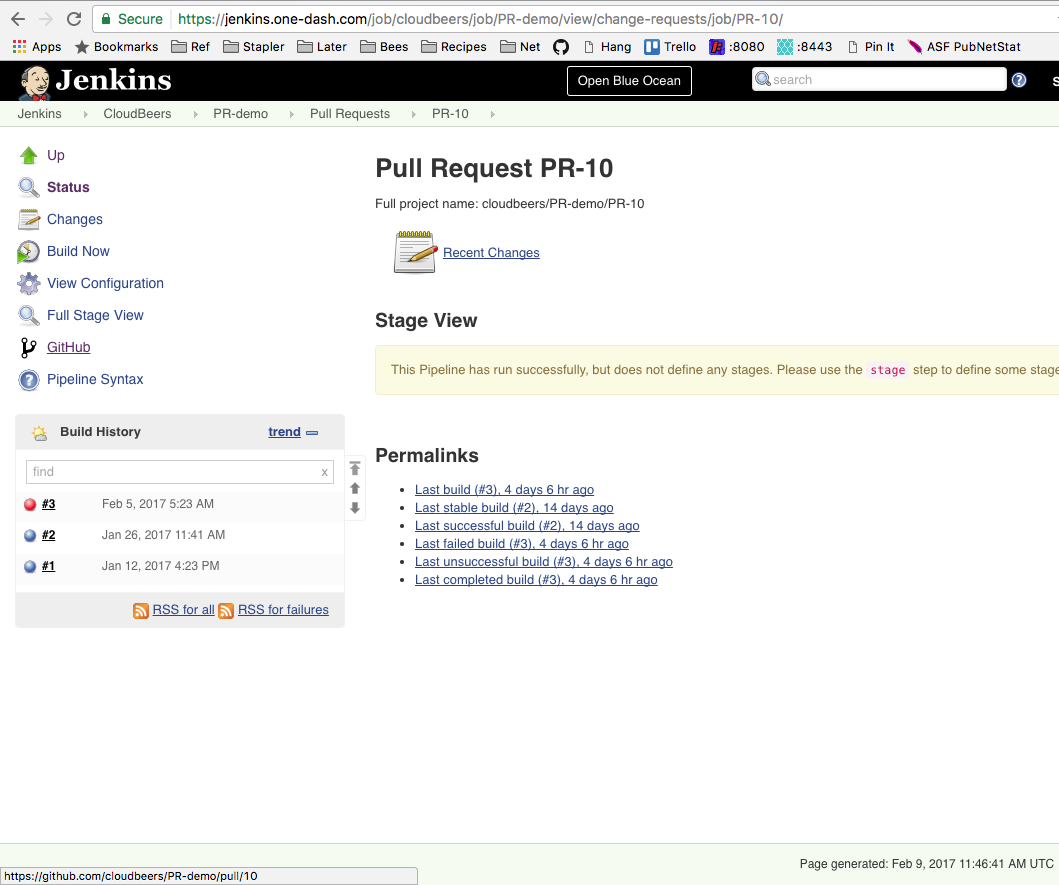Open the Pull Requests breadcrumb arrow menu
The width and height of the screenshot is (1059, 885).
click(x=411, y=114)
